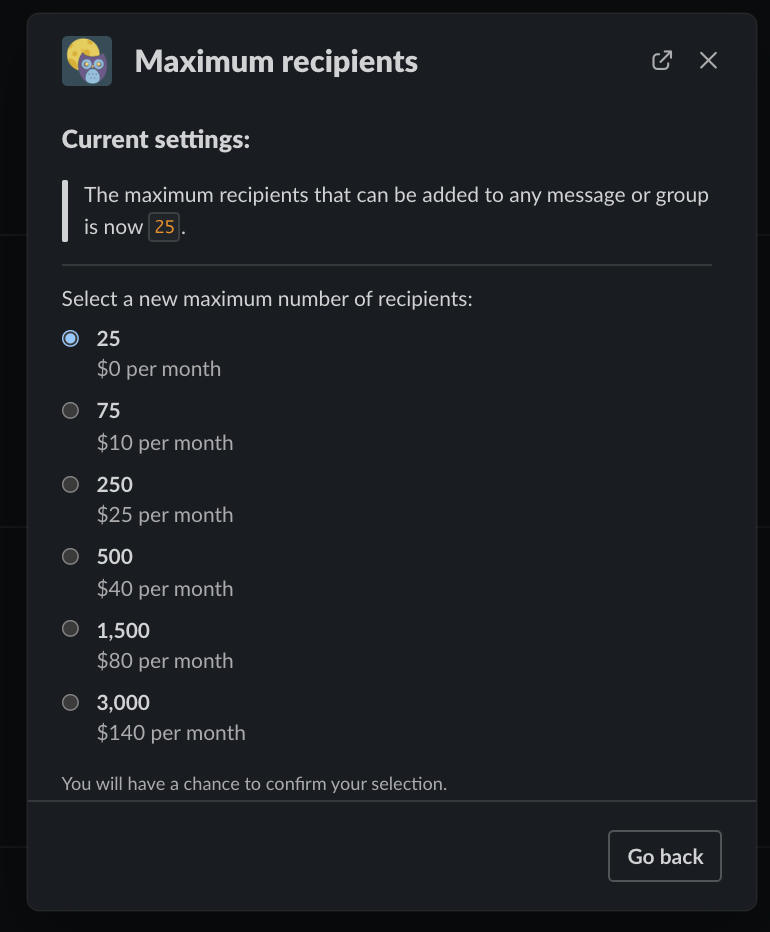Click the "$140 per month" price text
770x932 pixels.
pyautogui.click(x=171, y=732)
